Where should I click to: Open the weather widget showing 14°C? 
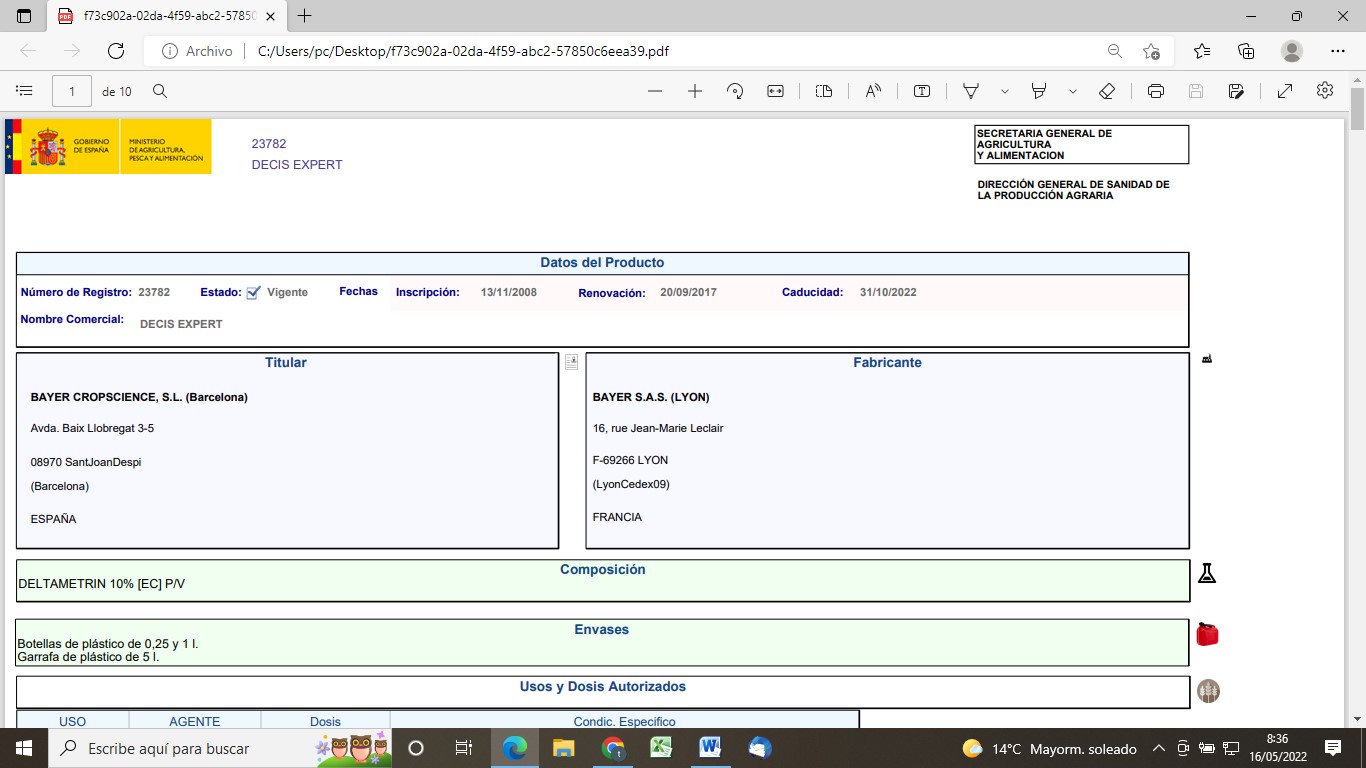[1049, 748]
